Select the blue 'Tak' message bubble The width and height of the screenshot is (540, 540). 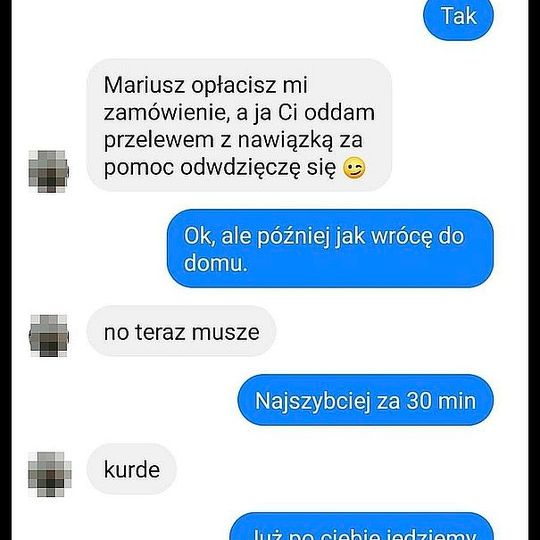pos(458,17)
